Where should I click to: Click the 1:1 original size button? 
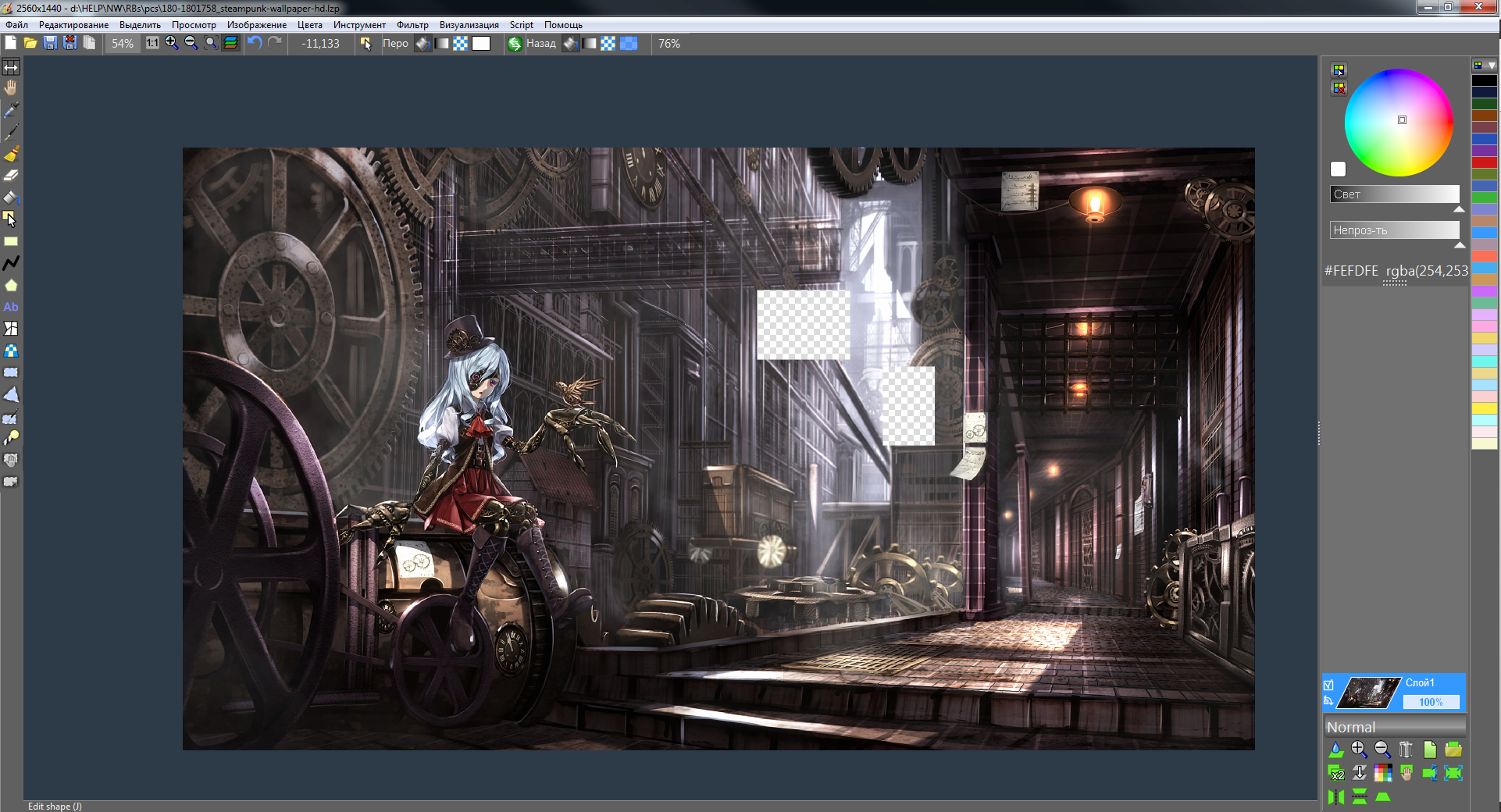(152, 44)
